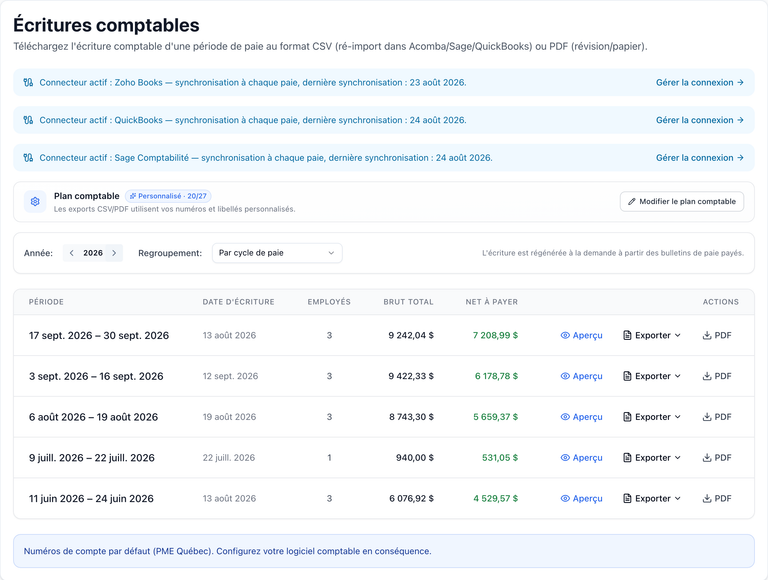This screenshot has width=768, height=580.
Task: Click net pay 5 659,37 $
Action: 496,417
